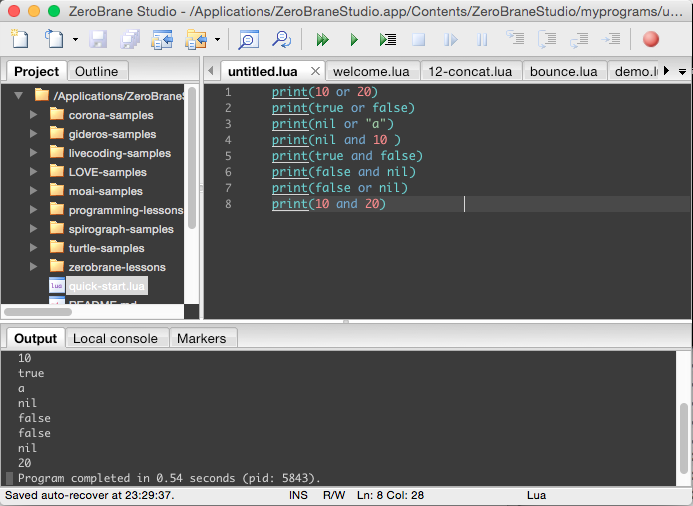Viewport: 693px width, 506px height.
Task: Run program with green play icon
Action: click(354, 40)
